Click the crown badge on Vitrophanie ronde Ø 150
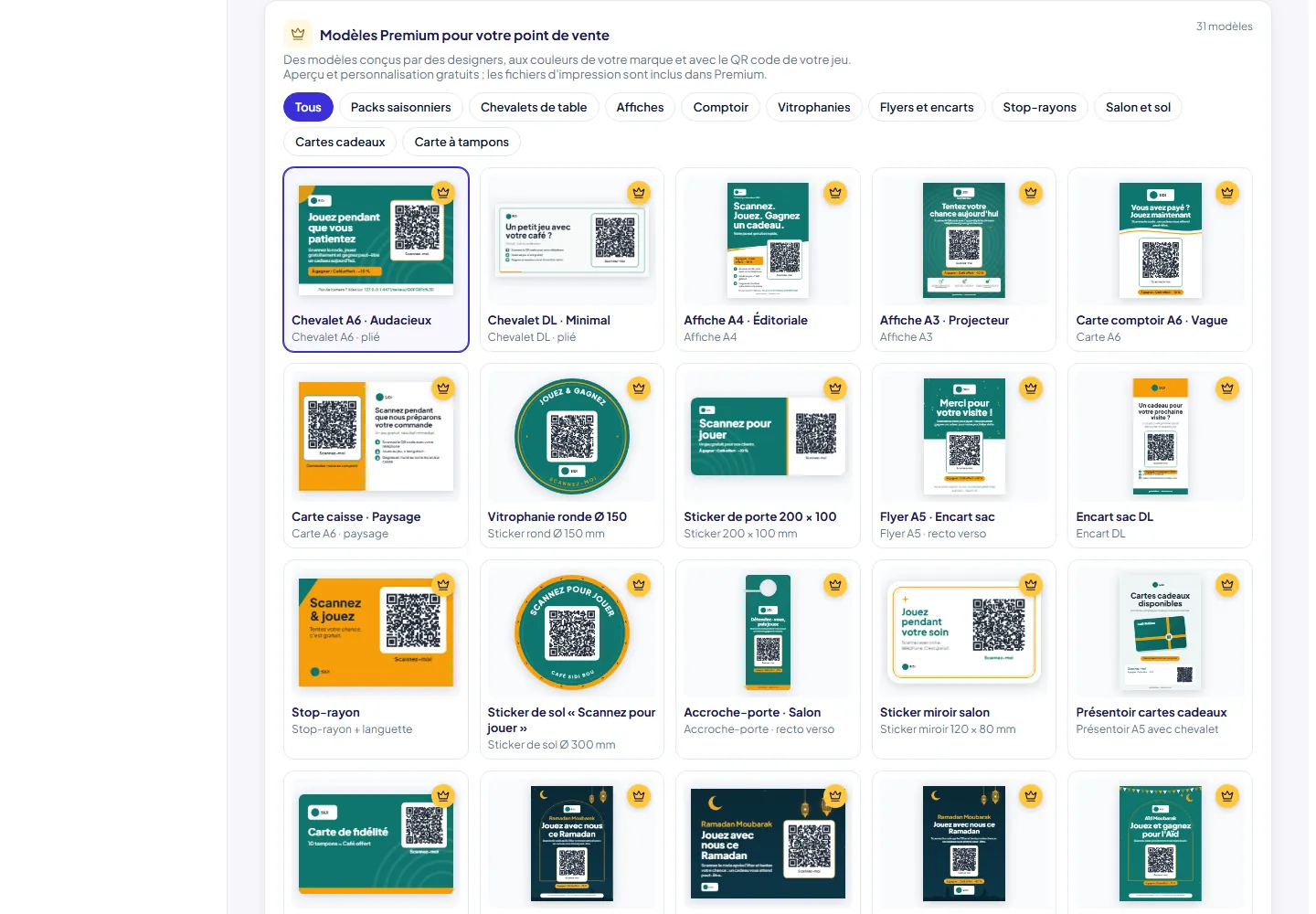 [x=639, y=388]
